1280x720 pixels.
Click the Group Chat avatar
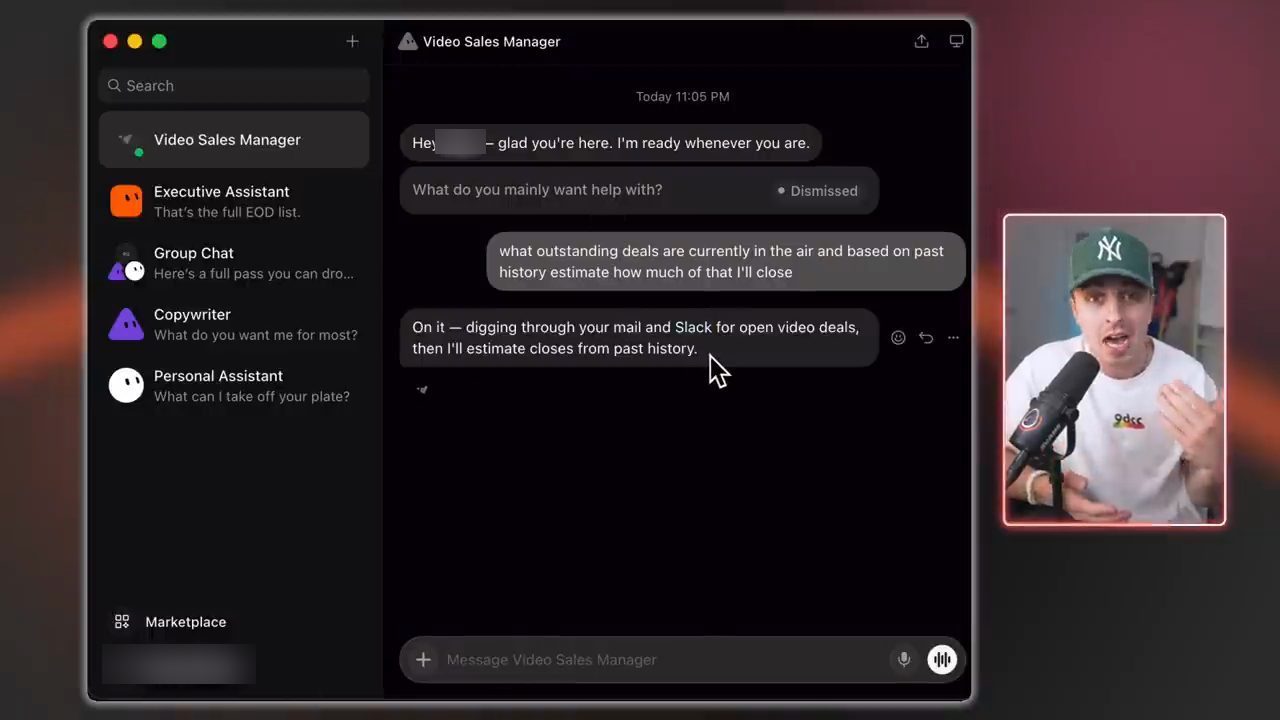[x=126, y=263]
